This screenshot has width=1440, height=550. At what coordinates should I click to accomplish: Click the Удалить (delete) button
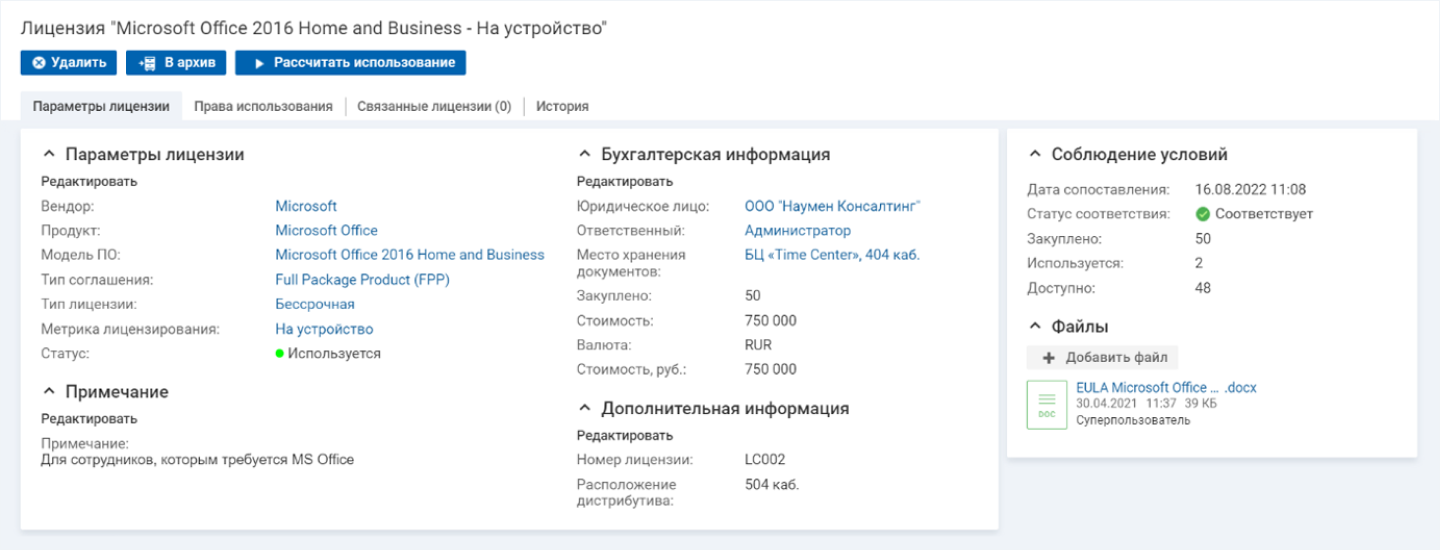69,63
